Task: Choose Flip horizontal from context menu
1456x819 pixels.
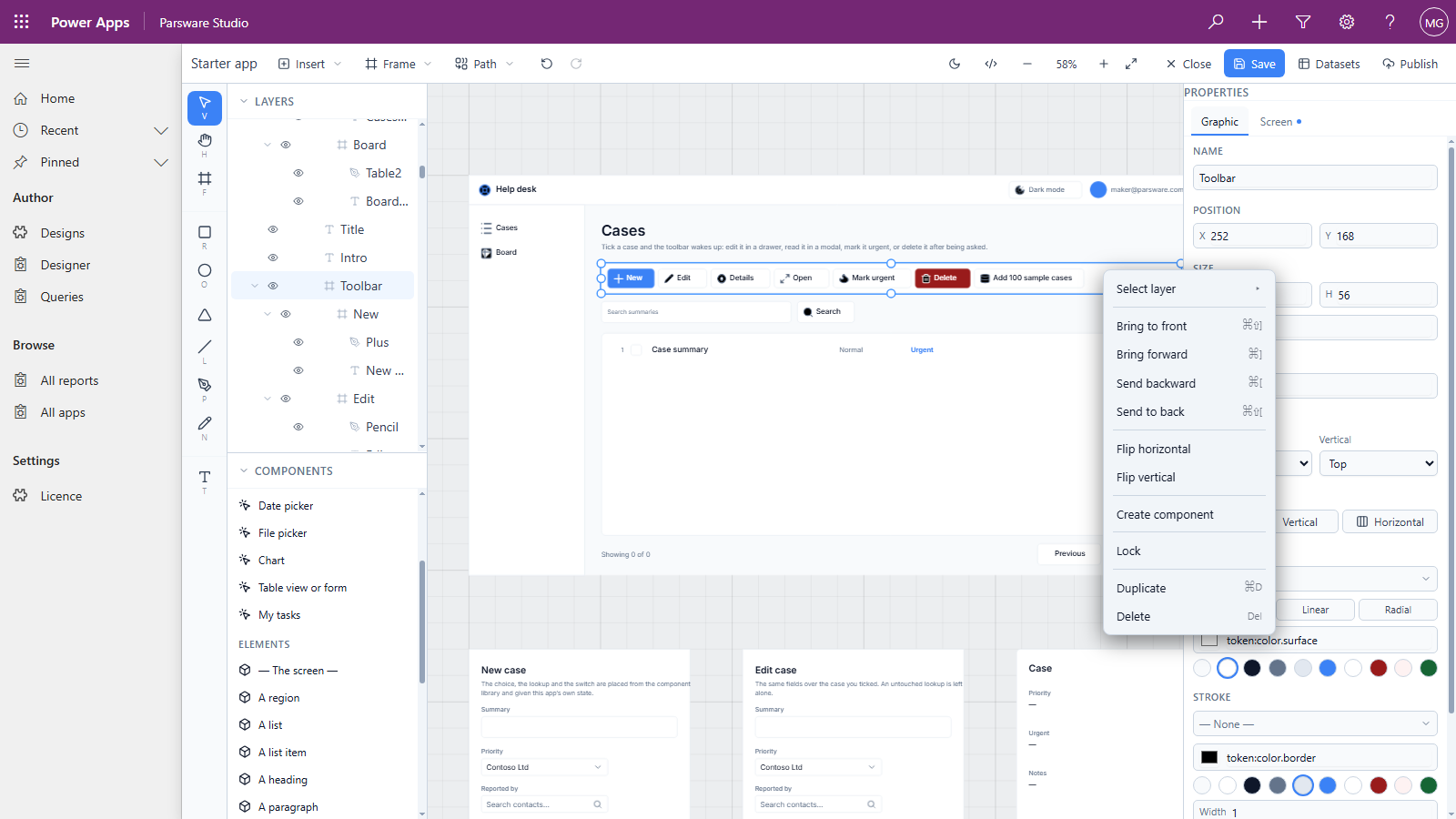Action: point(1188,449)
